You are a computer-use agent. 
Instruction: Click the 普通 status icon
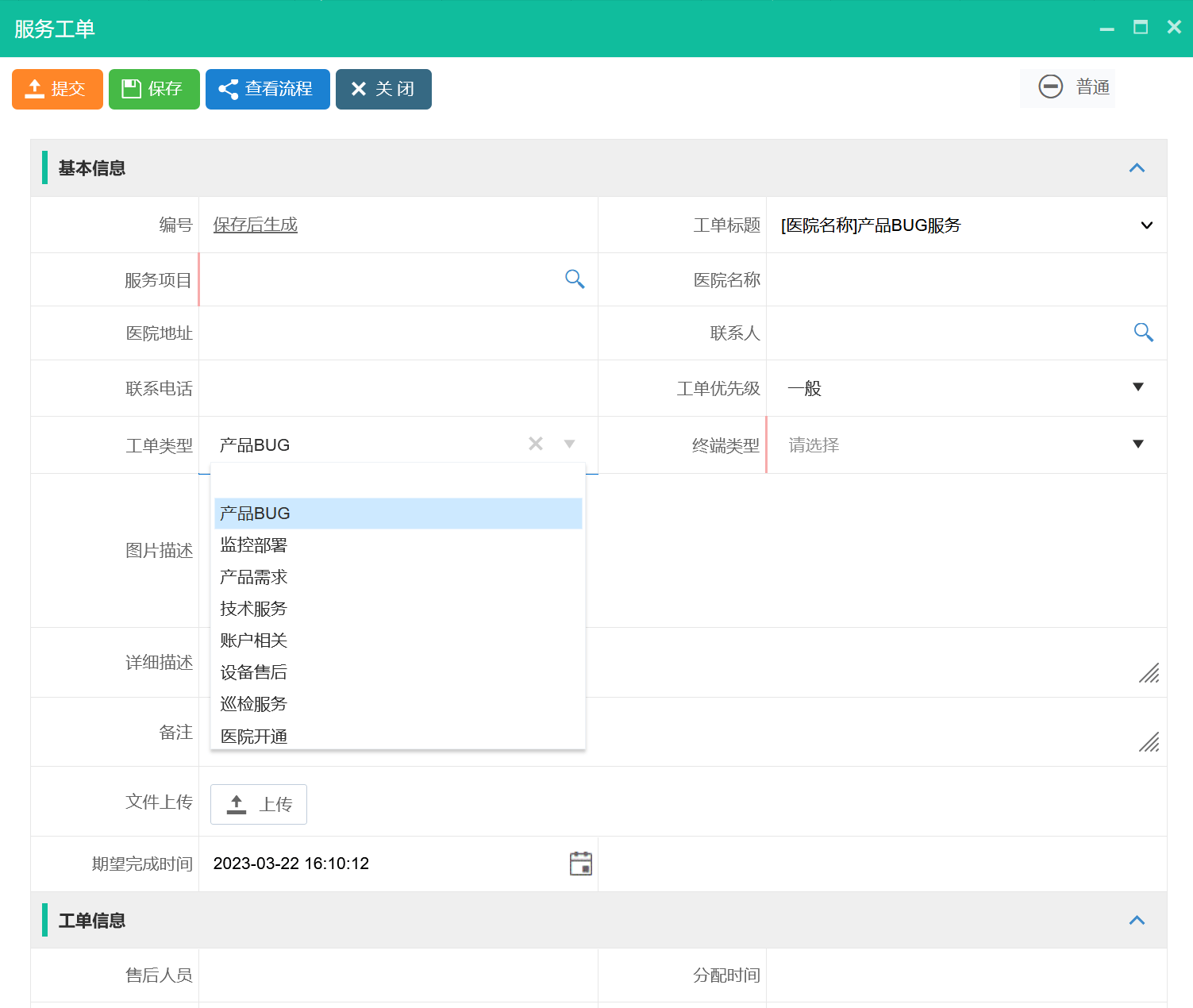click(1050, 87)
